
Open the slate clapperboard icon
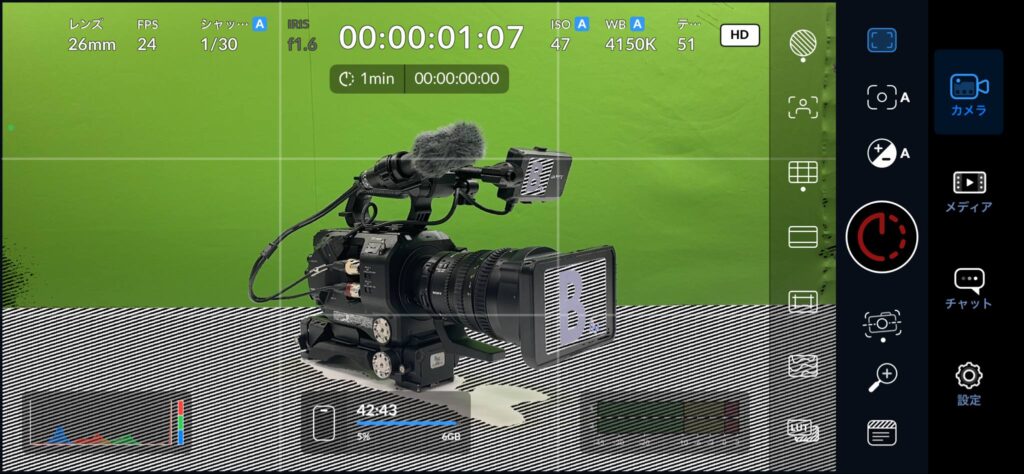tap(882, 433)
